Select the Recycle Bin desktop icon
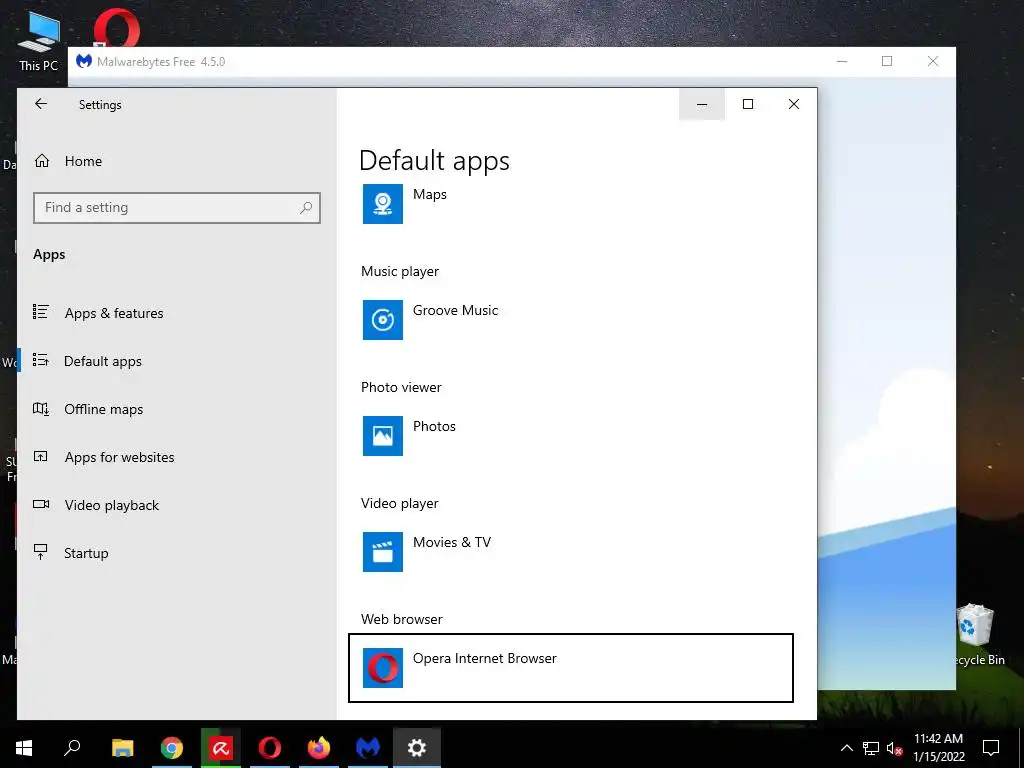This screenshot has width=1024, height=768. (976, 635)
